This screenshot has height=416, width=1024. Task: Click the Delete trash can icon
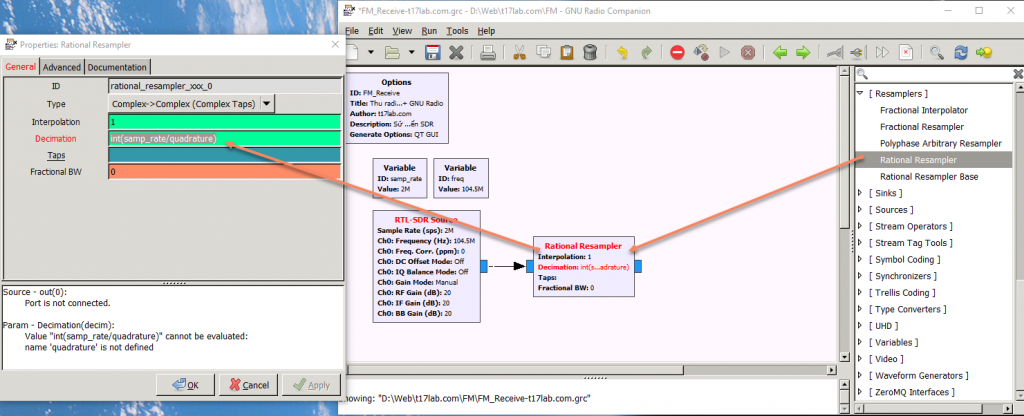[590, 51]
